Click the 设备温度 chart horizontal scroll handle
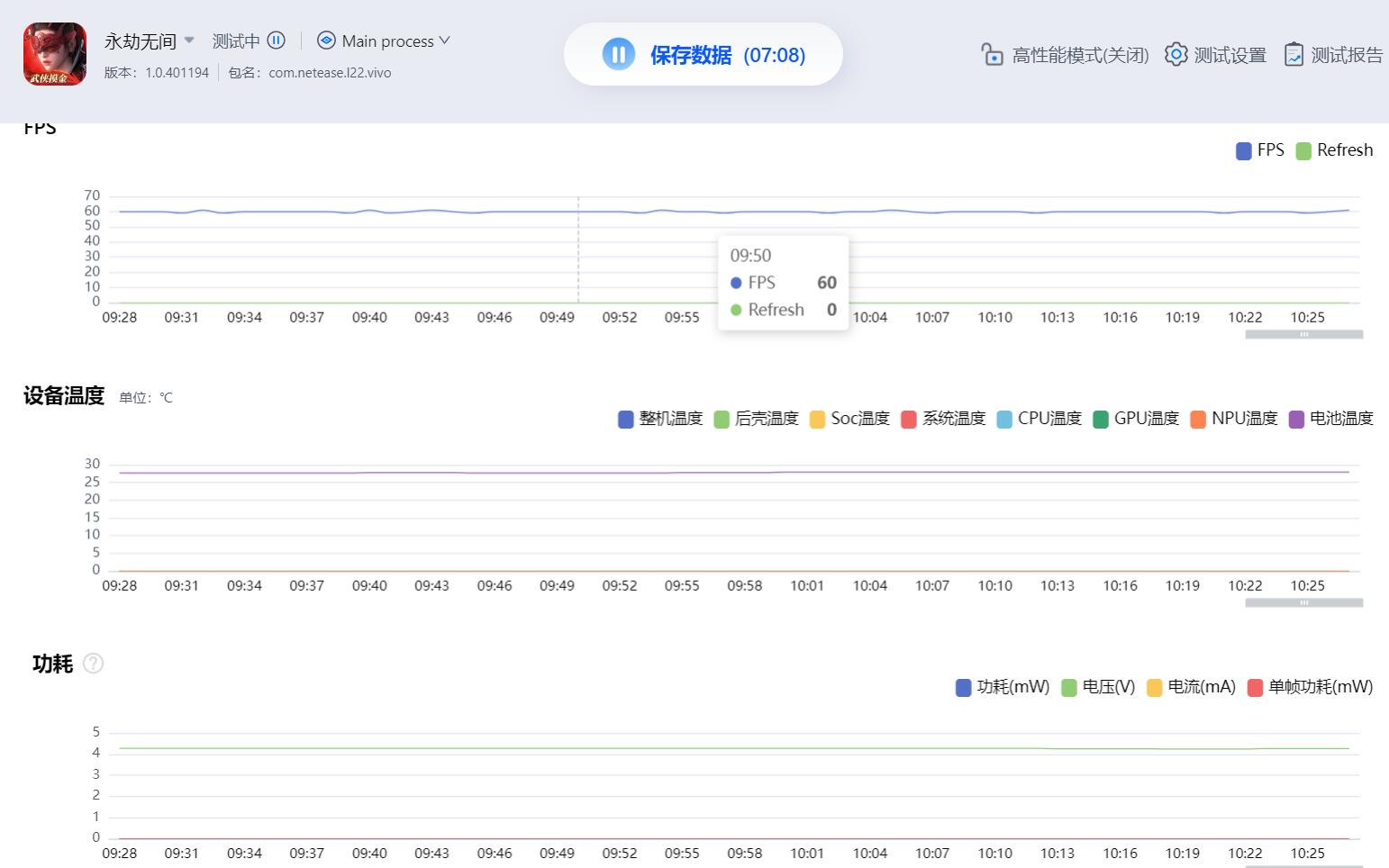The height and width of the screenshot is (868, 1389). click(x=1303, y=602)
